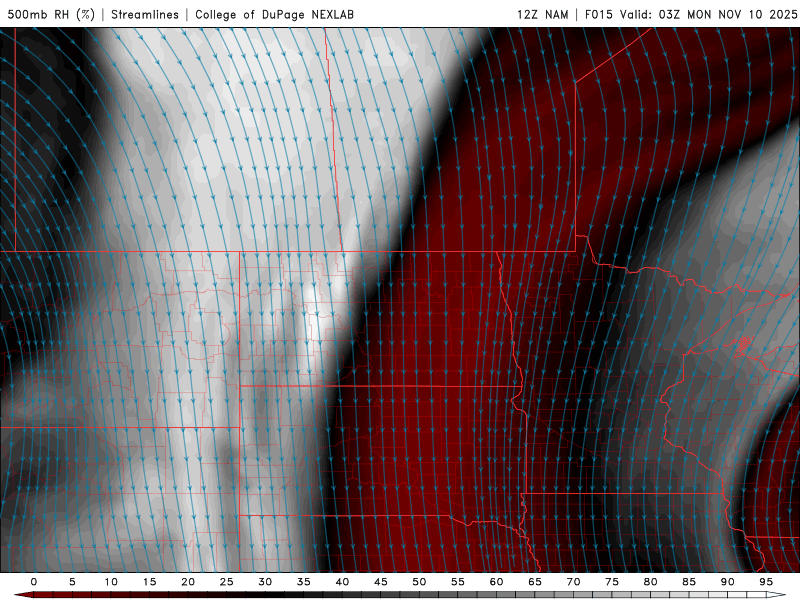Click the '10' label on color scale
Image resolution: width=800 pixels, height=600 pixels.
pos(111,582)
